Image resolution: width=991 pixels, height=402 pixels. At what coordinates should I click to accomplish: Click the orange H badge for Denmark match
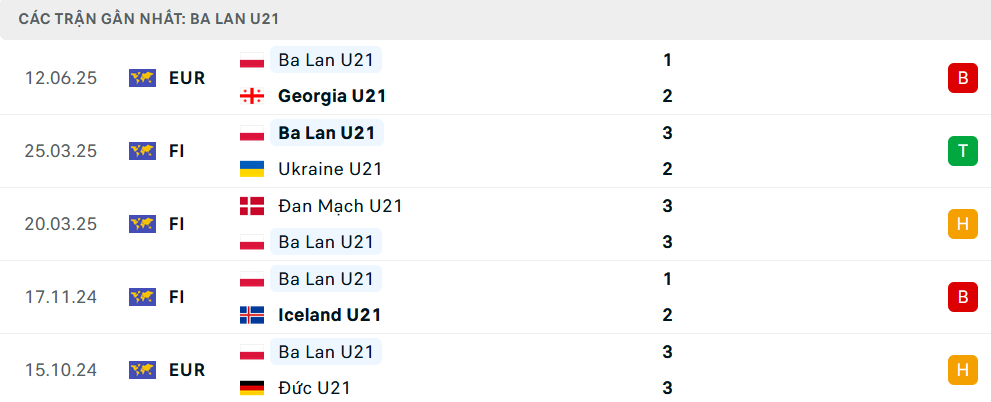tap(963, 224)
